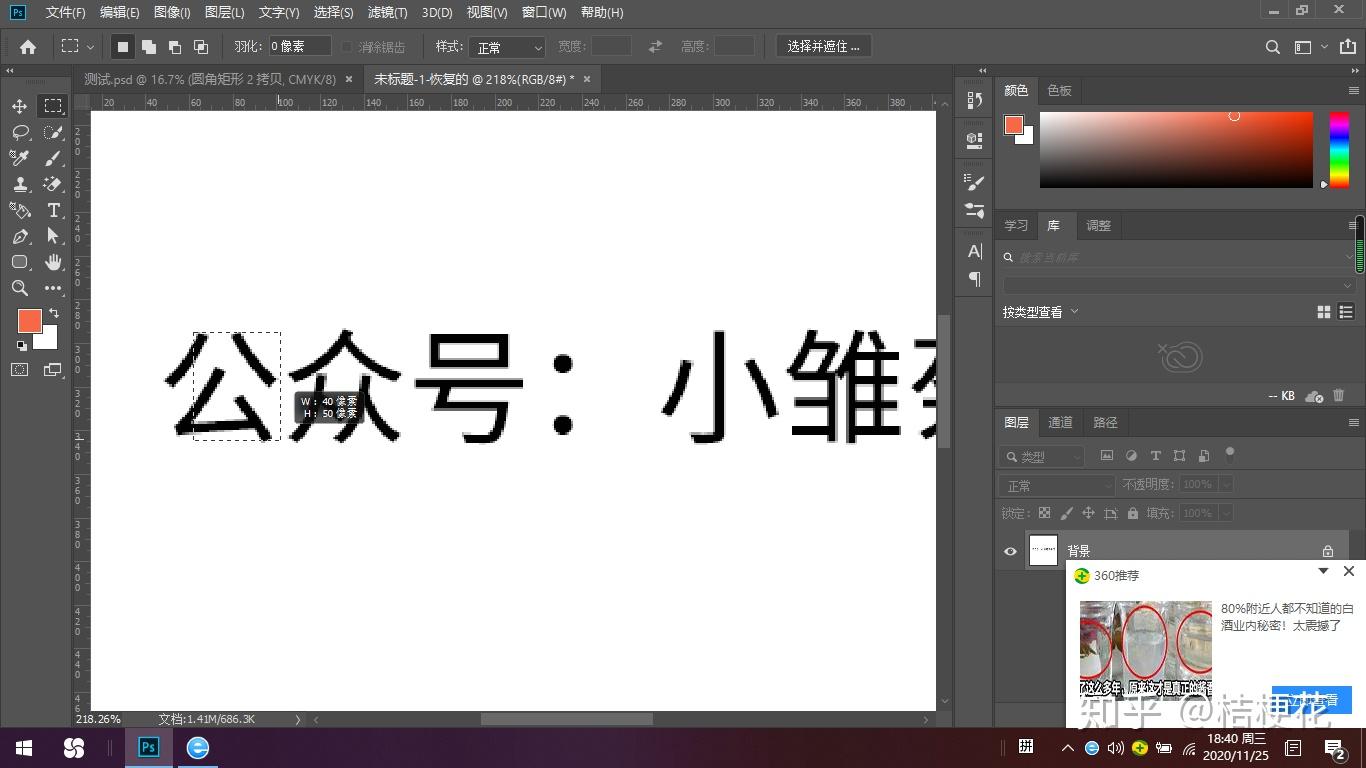Open the style (样式) dropdown
1366x768 pixels.
[x=507, y=47]
